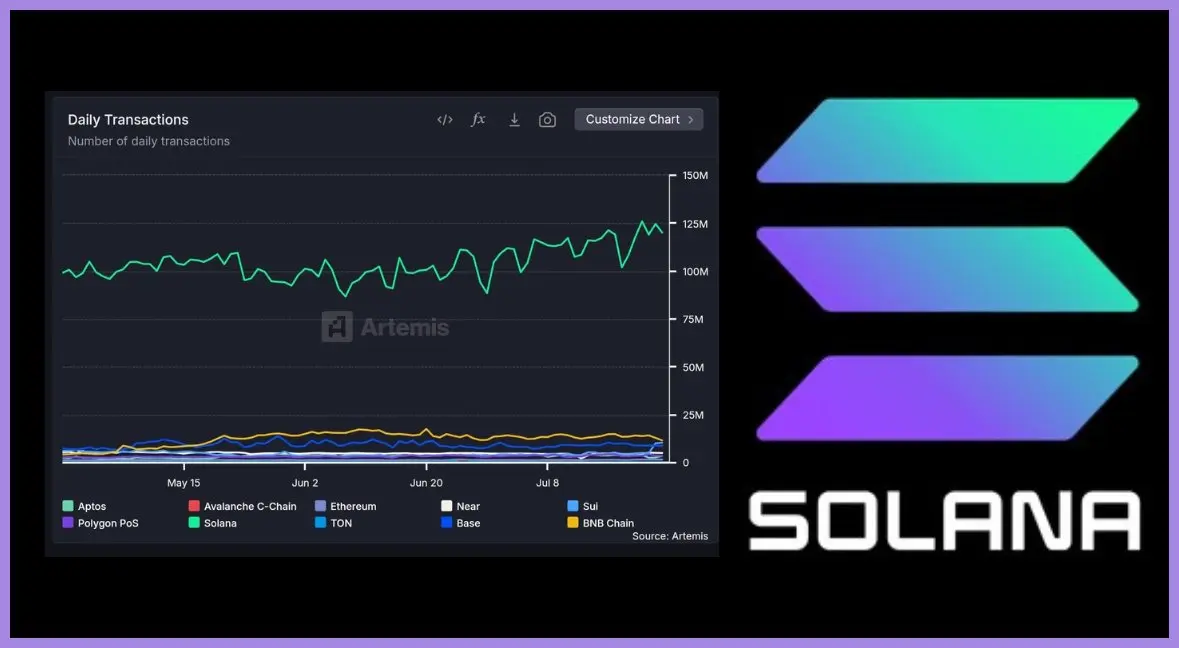Toggle the Polygon PoS legend swatch
The image size is (1179, 648).
coord(68,522)
